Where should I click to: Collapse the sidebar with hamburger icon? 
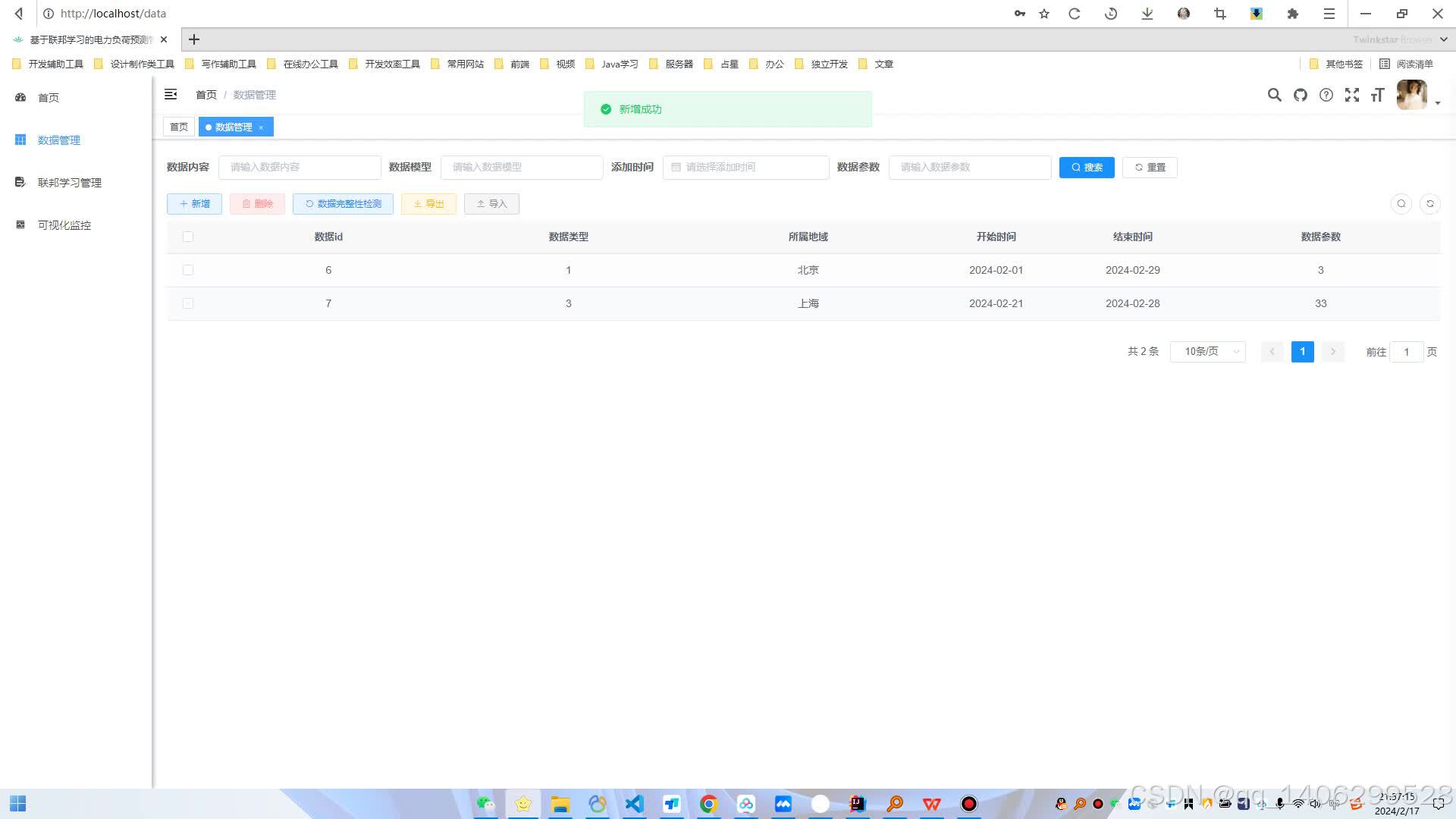click(x=171, y=94)
